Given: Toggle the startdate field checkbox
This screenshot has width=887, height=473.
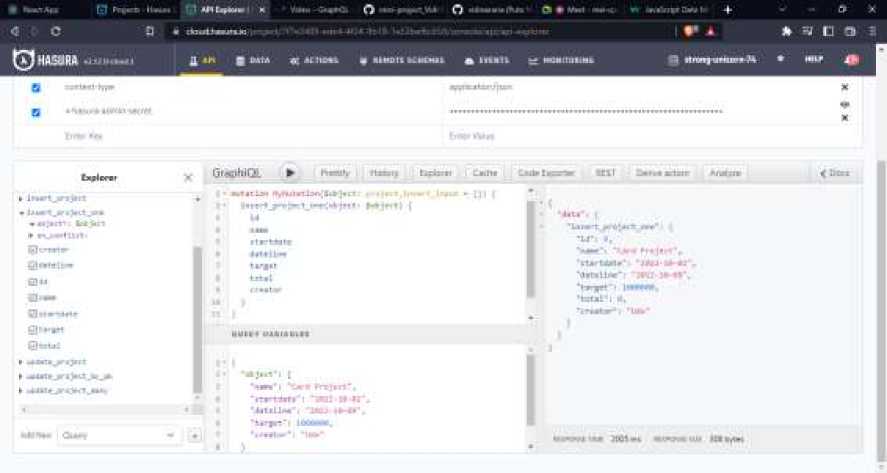Looking at the screenshot, I should pyautogui.click(x=33, y=313).
